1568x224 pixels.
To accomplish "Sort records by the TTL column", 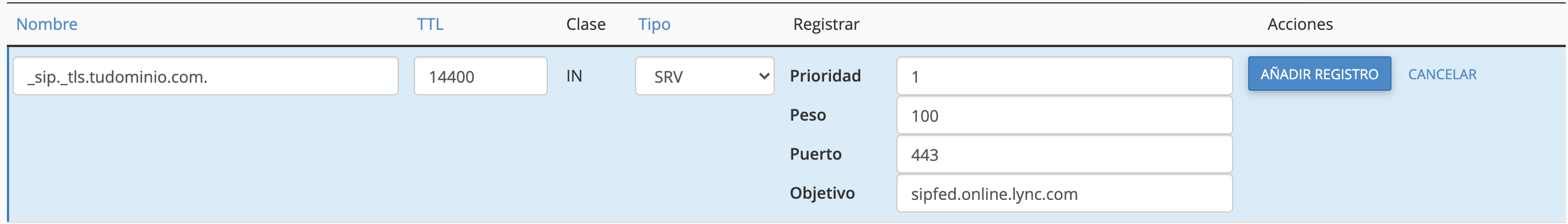I will click(430, 25).
